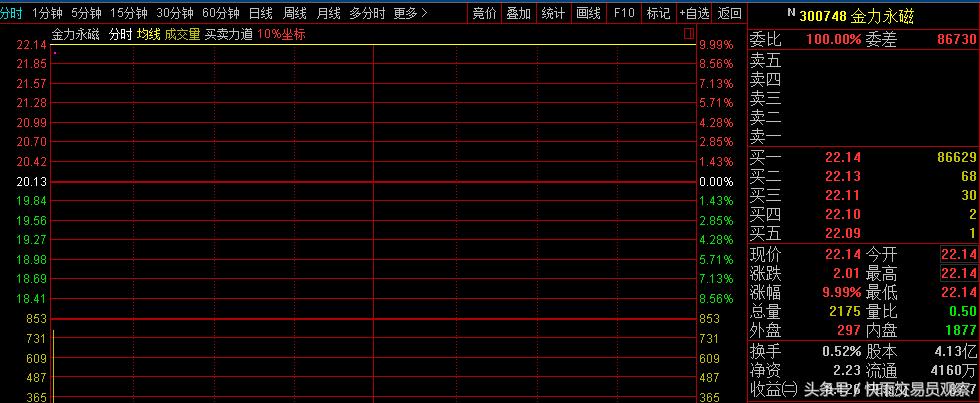Screen dimensions: 980x403
Task: Click the 9.99% right axis label
Action: tap(716, 45)
